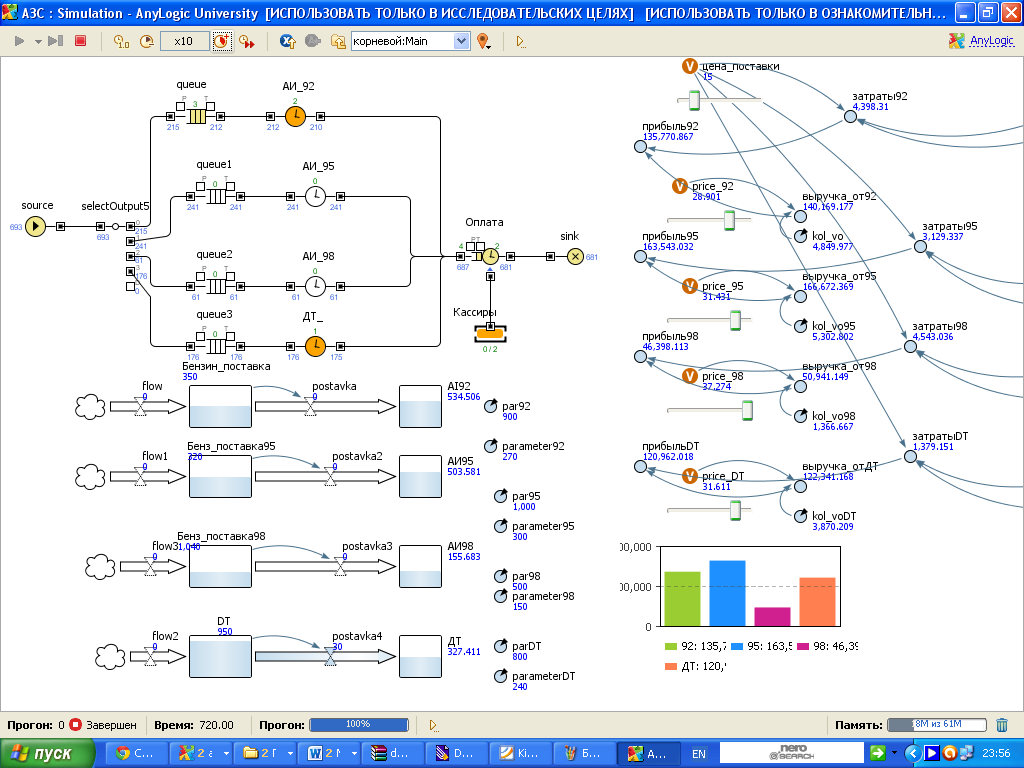The height and width of the screenshot is (768, 1024).
Task: Open the AnyLogic link
Action: pos(991,40)
